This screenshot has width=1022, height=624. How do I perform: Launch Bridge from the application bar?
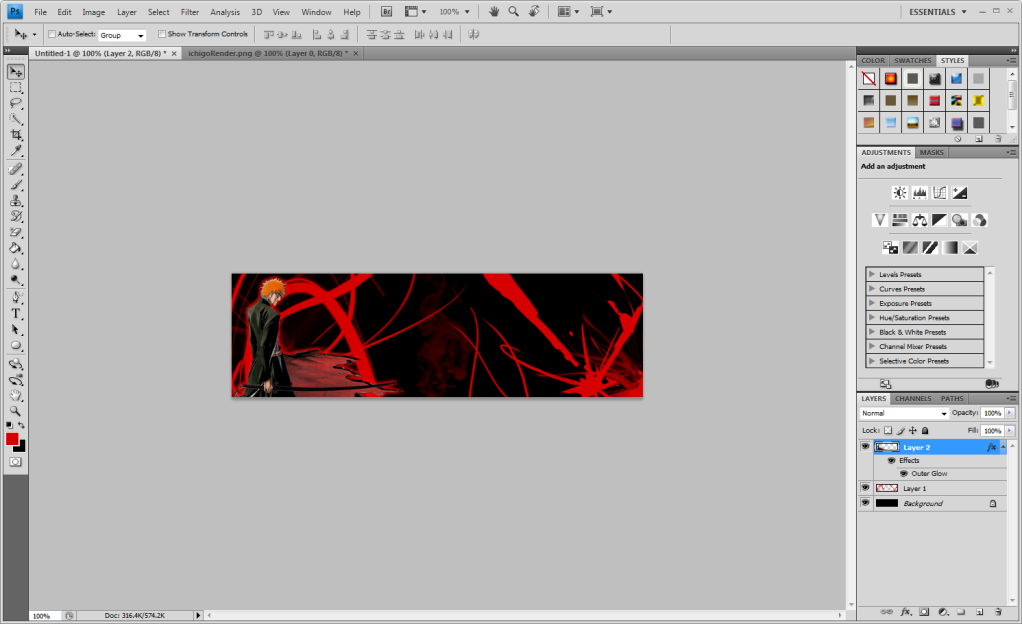pos(386,12)
